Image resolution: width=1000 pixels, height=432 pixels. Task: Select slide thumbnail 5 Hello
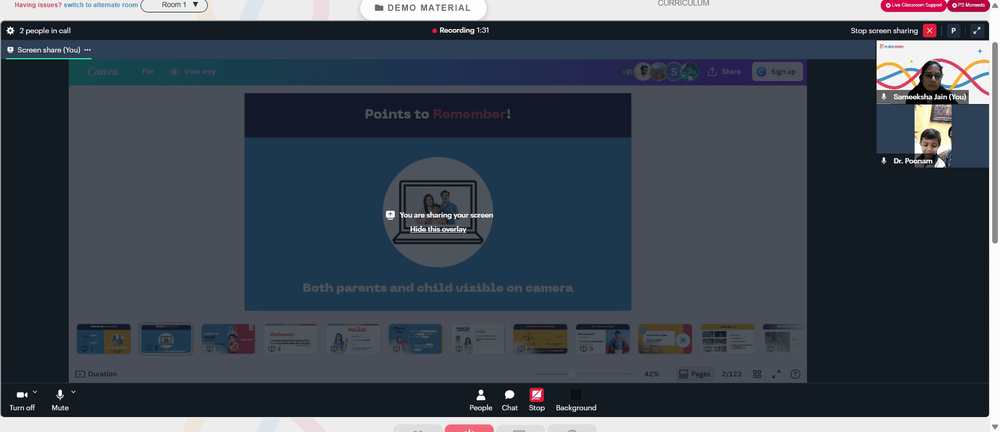coord(353,339)
